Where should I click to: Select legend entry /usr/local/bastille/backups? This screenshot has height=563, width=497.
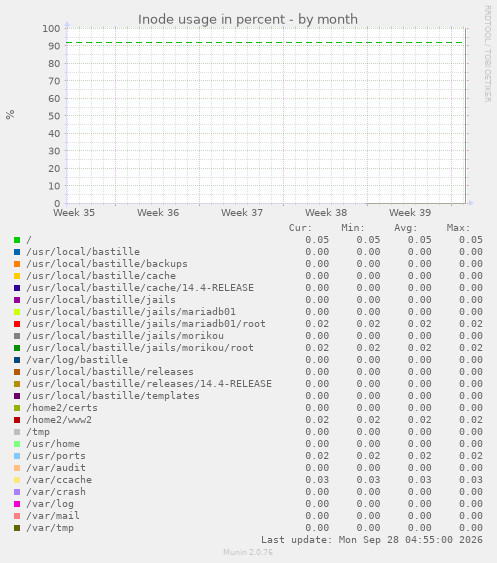pyautogui.click(x=107, y=264)
